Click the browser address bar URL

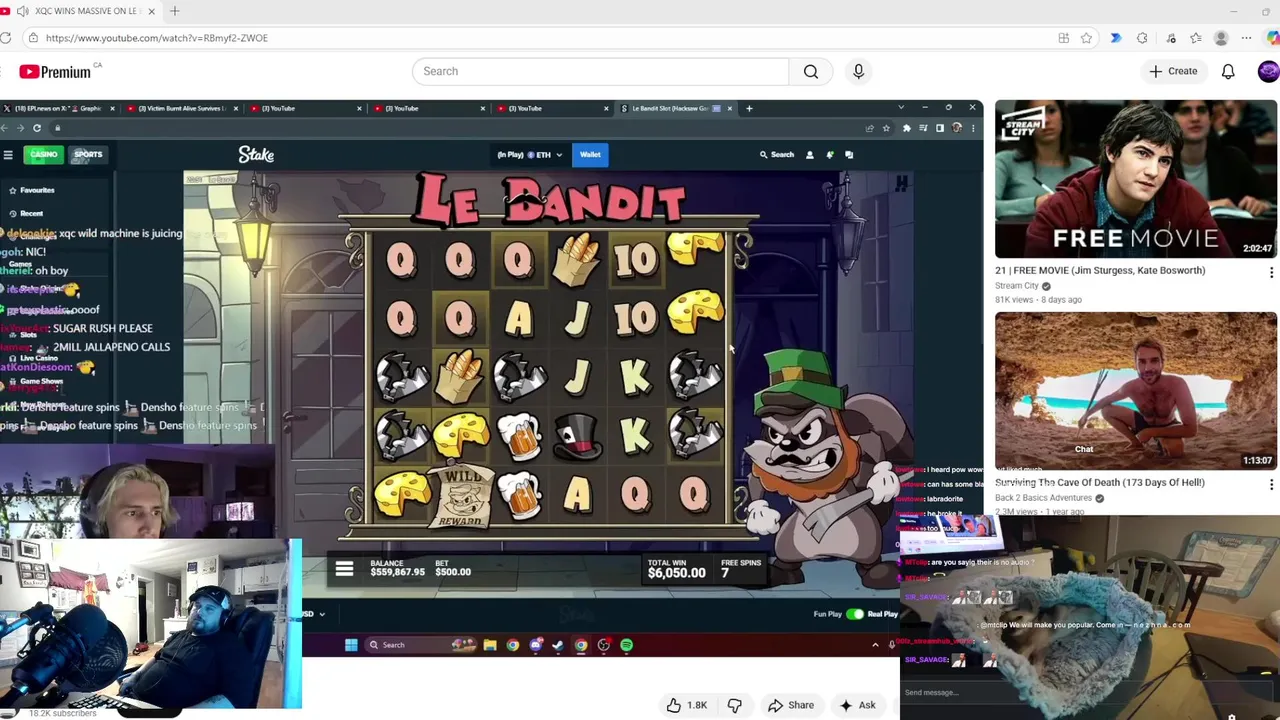point(157,38)
